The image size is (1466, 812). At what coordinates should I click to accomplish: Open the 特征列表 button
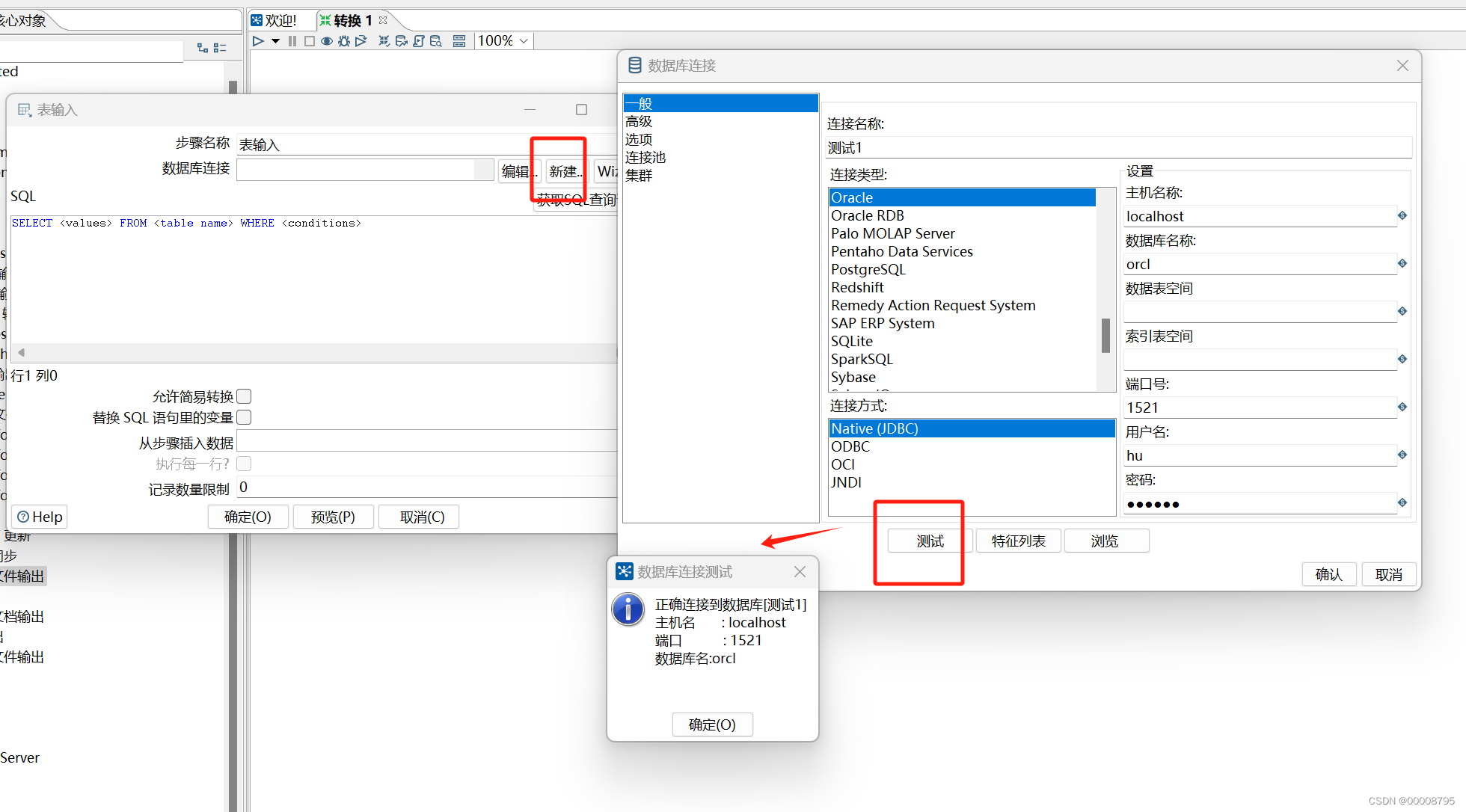pos(1018,541)
